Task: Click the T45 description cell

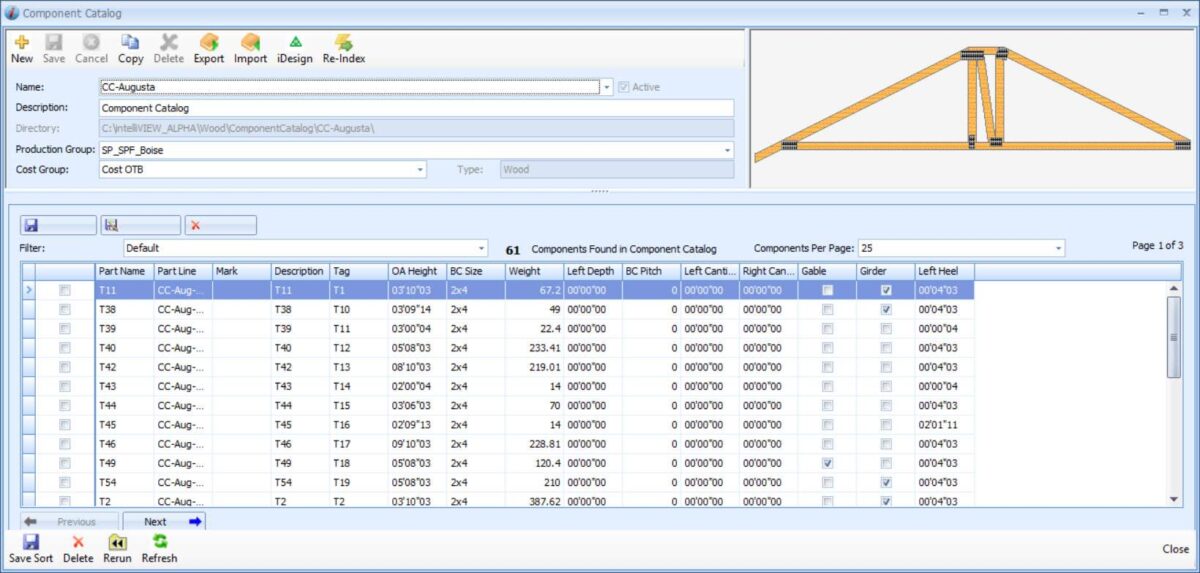Action: click(x=300, y=425)
